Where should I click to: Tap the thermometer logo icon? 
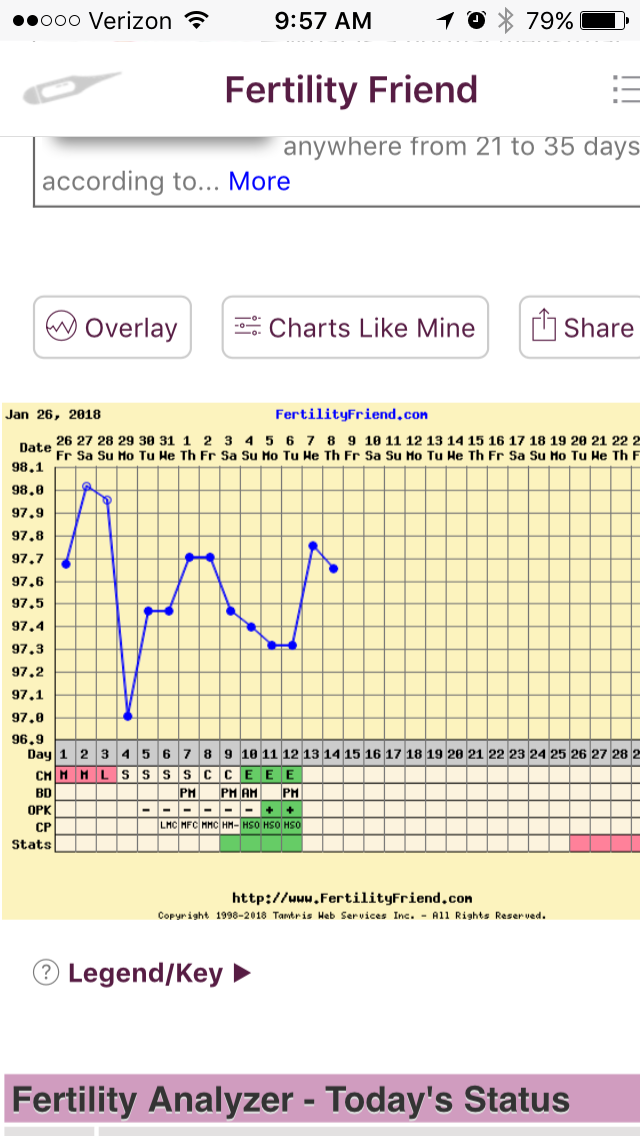72,89
